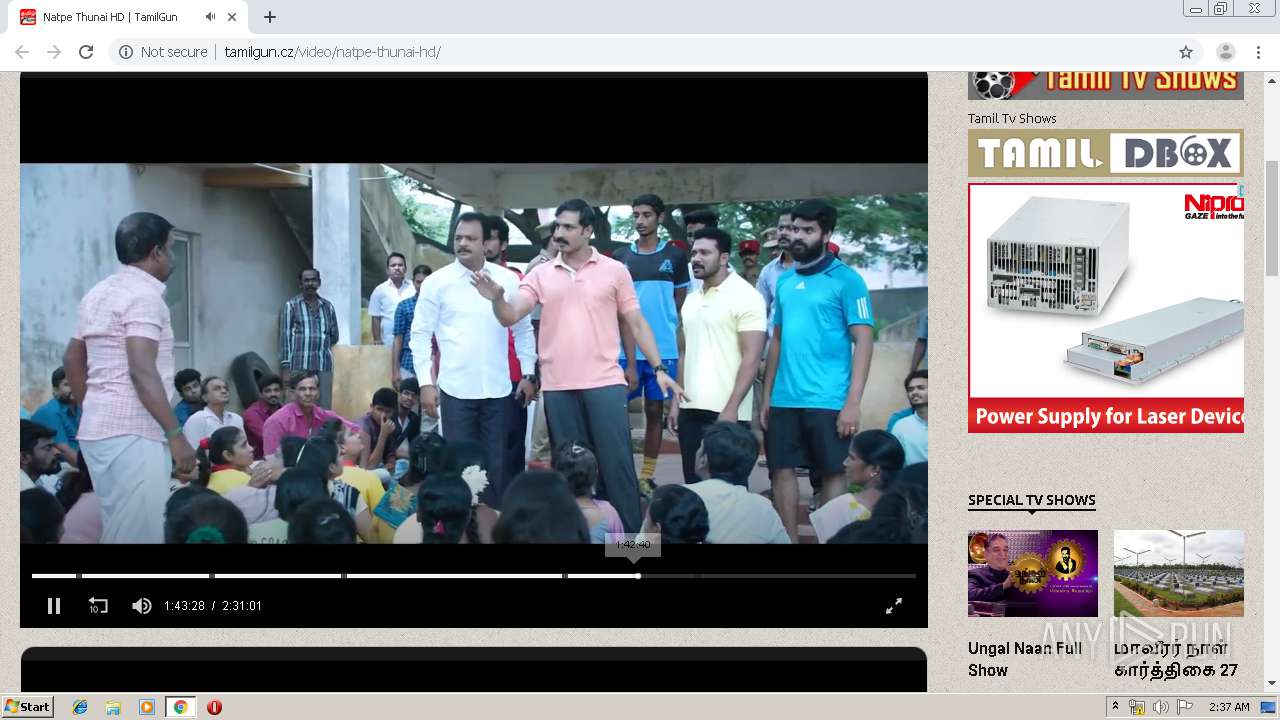
Task: Open the Maaveerar Naal thumbnail
Action: coord(1179,573)
